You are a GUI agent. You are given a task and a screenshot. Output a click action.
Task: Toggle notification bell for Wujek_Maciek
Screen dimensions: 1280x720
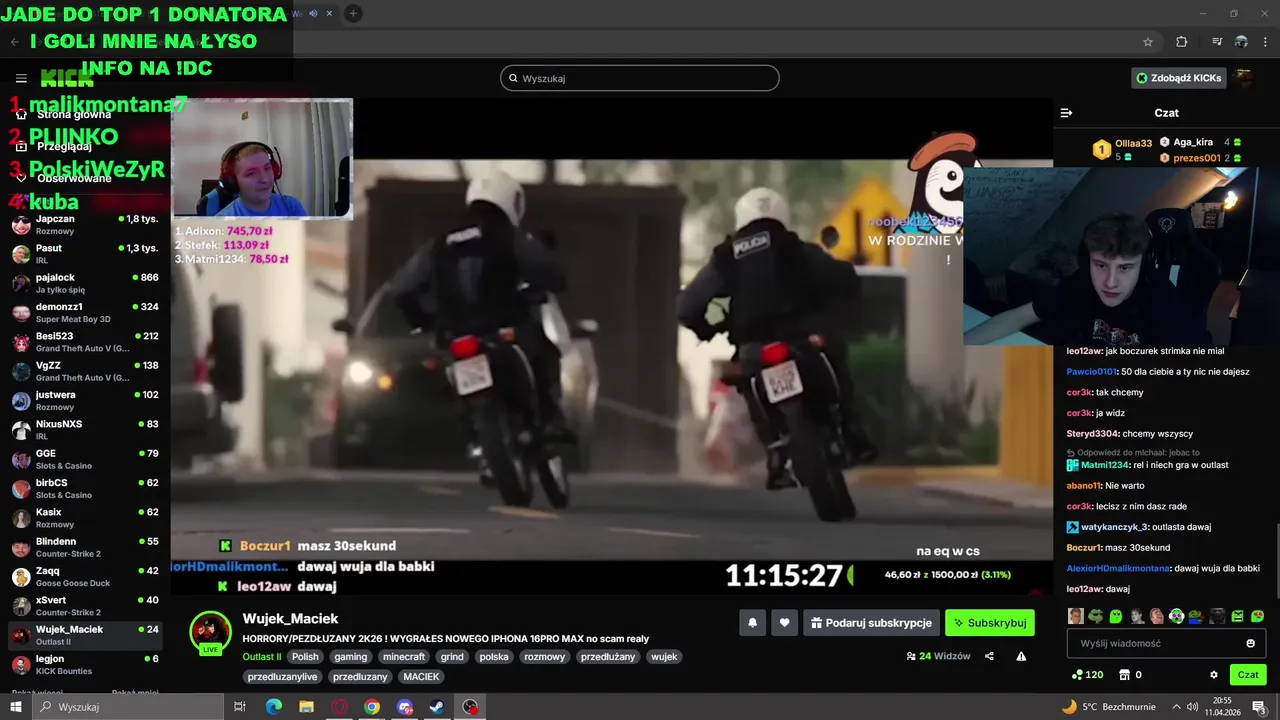click(752, 623)
